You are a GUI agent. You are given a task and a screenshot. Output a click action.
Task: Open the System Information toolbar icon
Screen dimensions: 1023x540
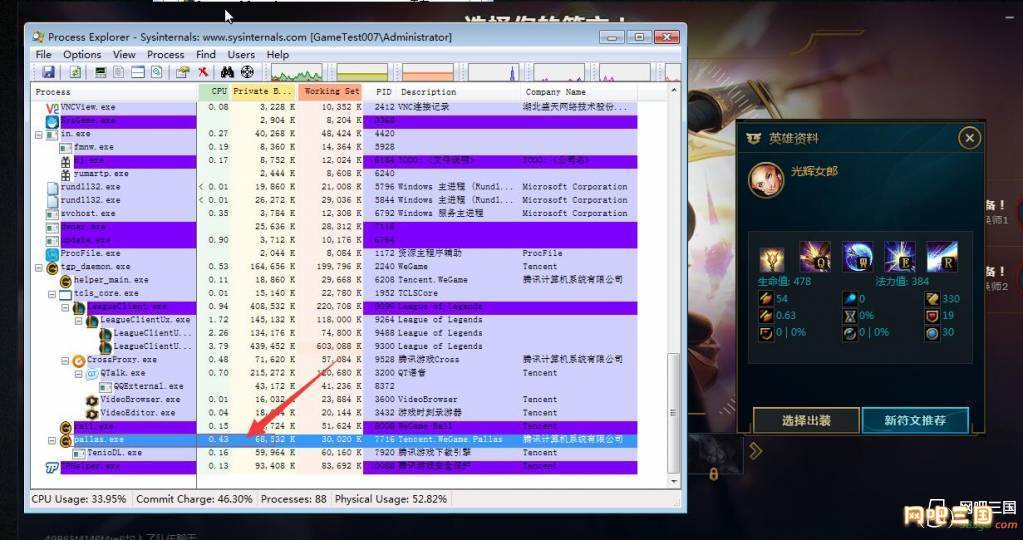click(x=100, y=72)
